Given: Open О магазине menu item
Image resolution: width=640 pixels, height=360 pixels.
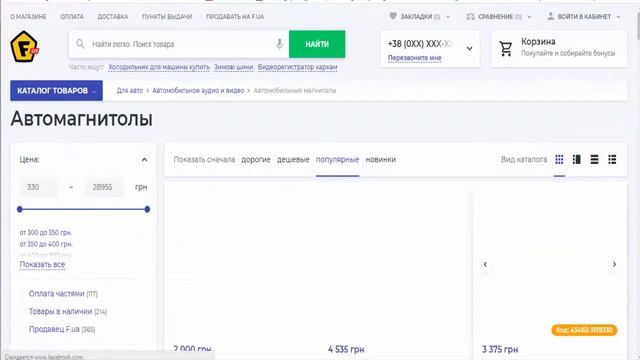Looking at the screenshot, I should [28, 17].
